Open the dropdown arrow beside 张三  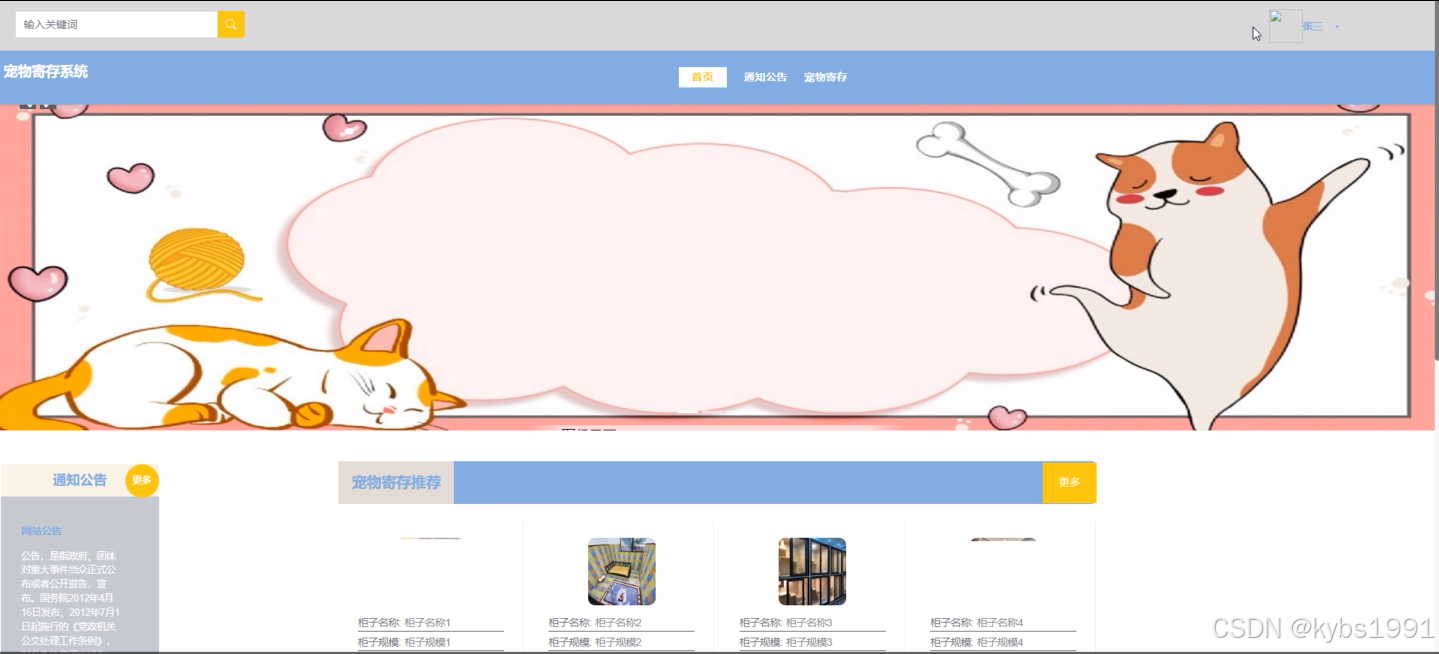1338,27
